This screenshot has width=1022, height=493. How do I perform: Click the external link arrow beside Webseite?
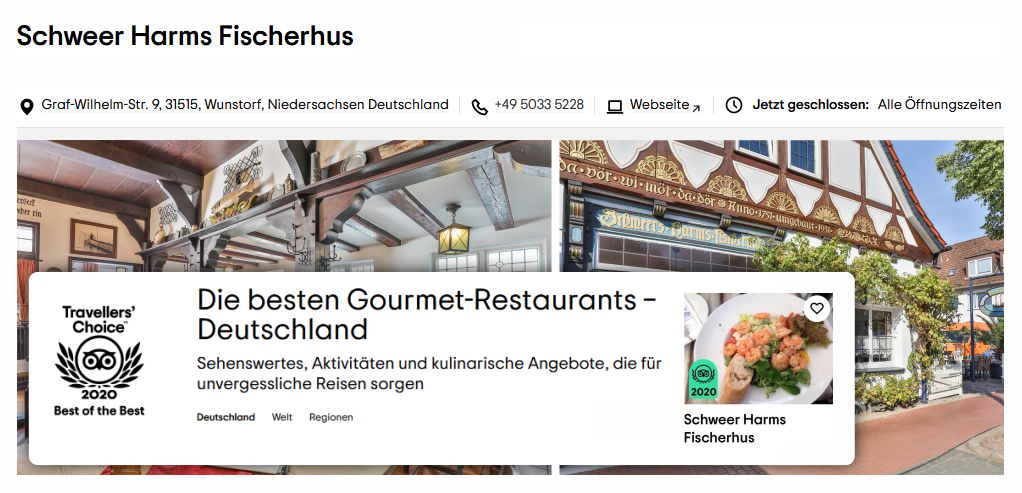(696, 108)
